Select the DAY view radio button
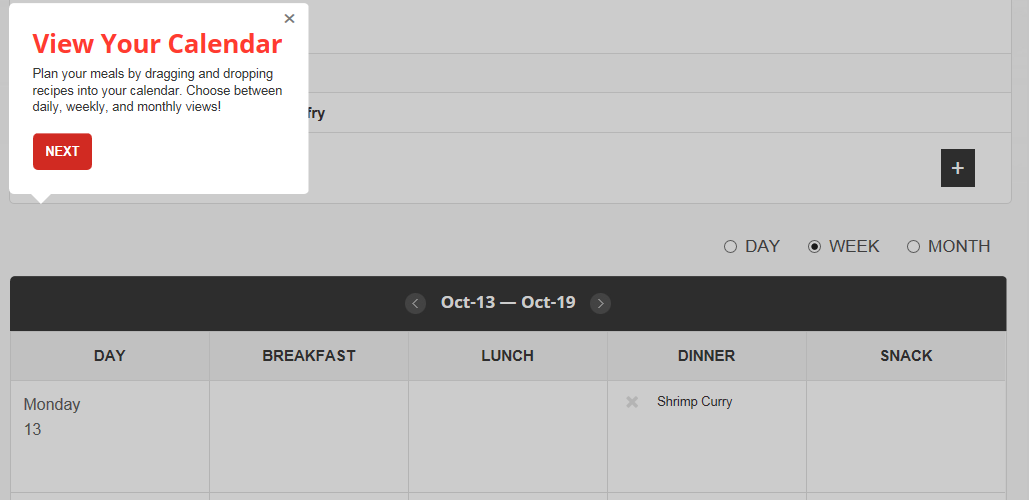This screenshot has height=500, width=1029. tap(730, 247)
